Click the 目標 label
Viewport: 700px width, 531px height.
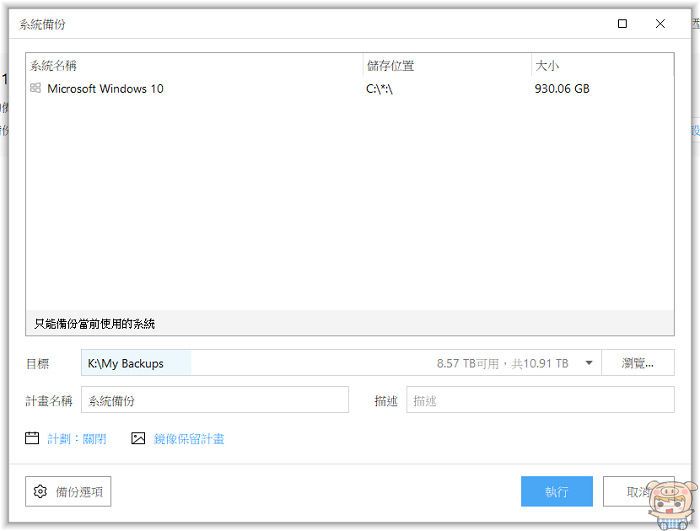tap(38, 364)
